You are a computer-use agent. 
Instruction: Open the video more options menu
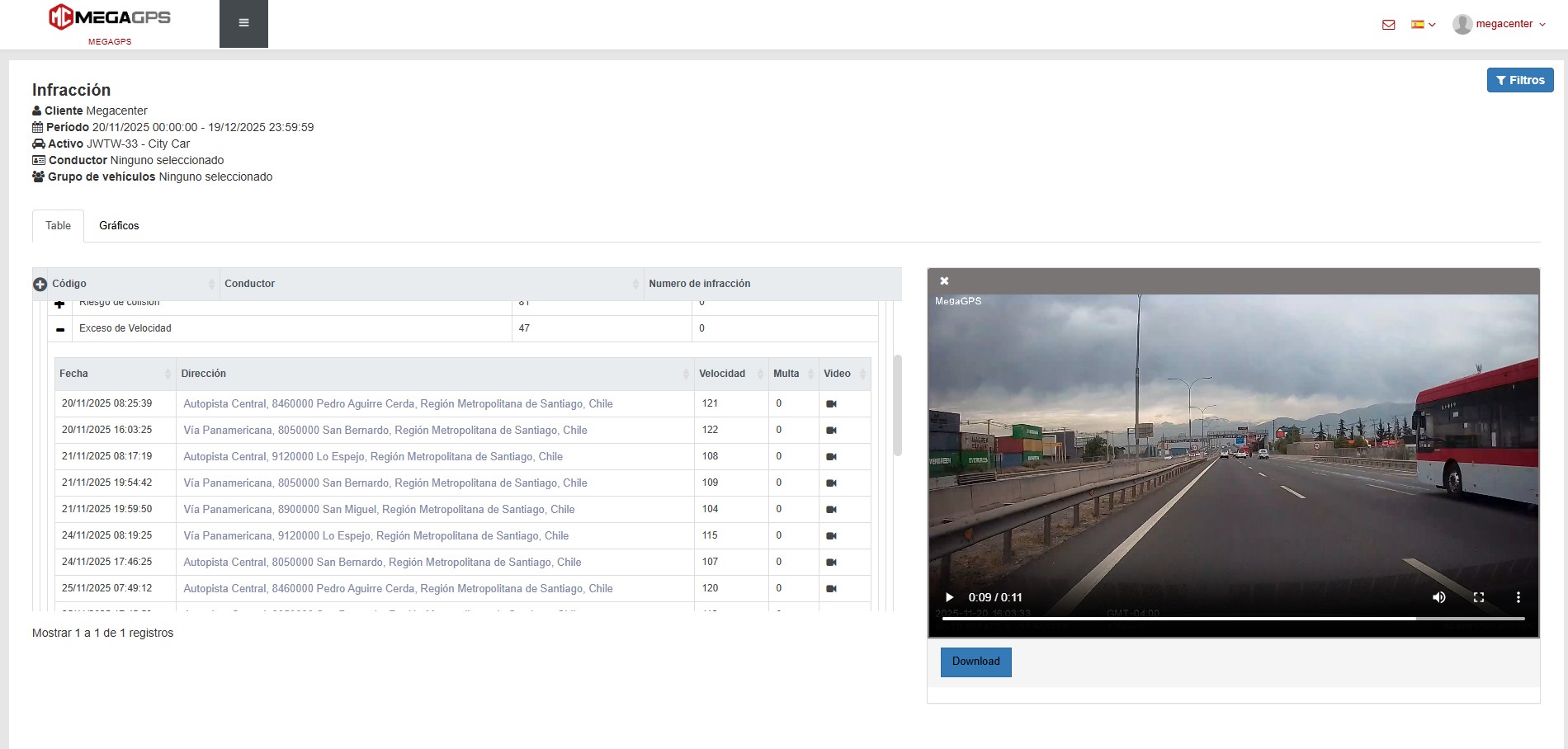coord(1518,597)
